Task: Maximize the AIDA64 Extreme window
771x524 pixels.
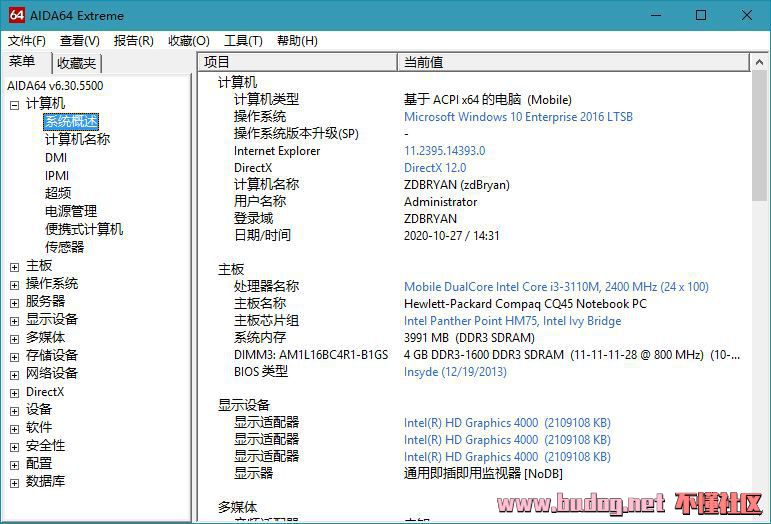Action: tap(701, 15)
